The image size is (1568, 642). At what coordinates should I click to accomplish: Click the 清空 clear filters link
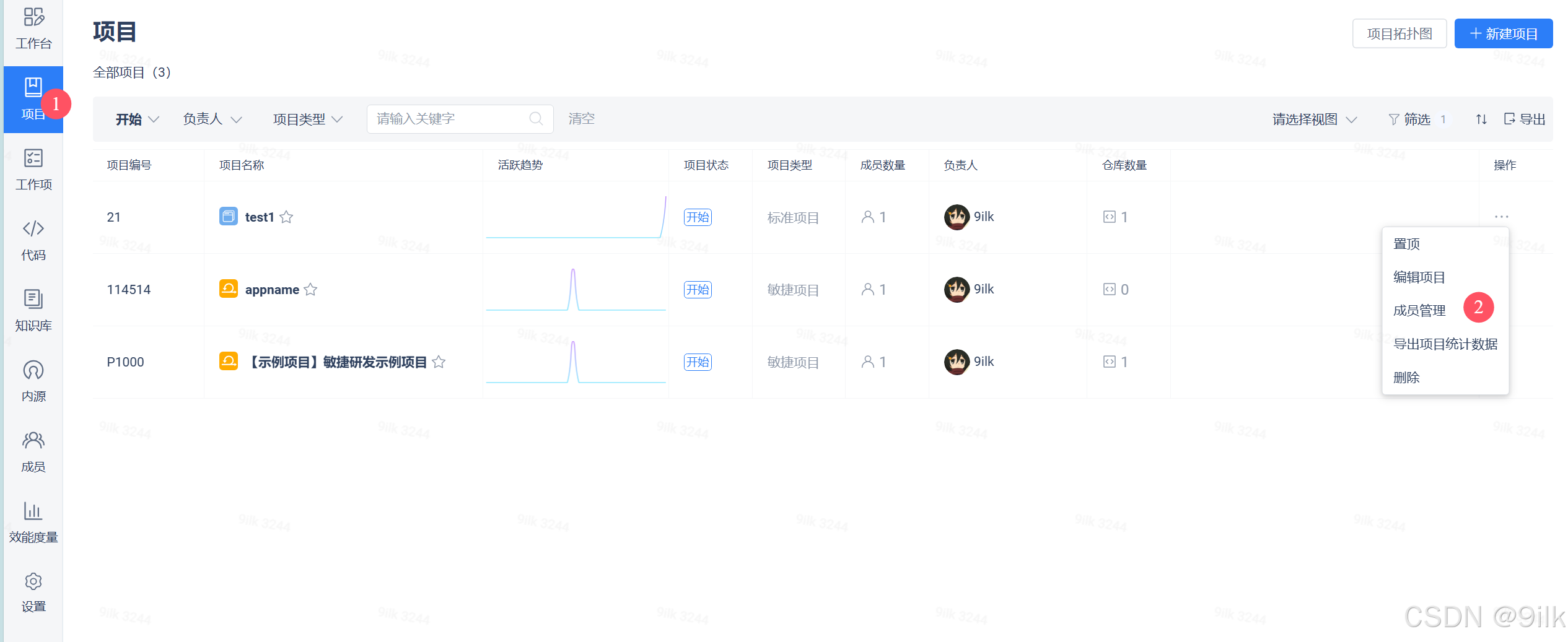coord(581,119)
